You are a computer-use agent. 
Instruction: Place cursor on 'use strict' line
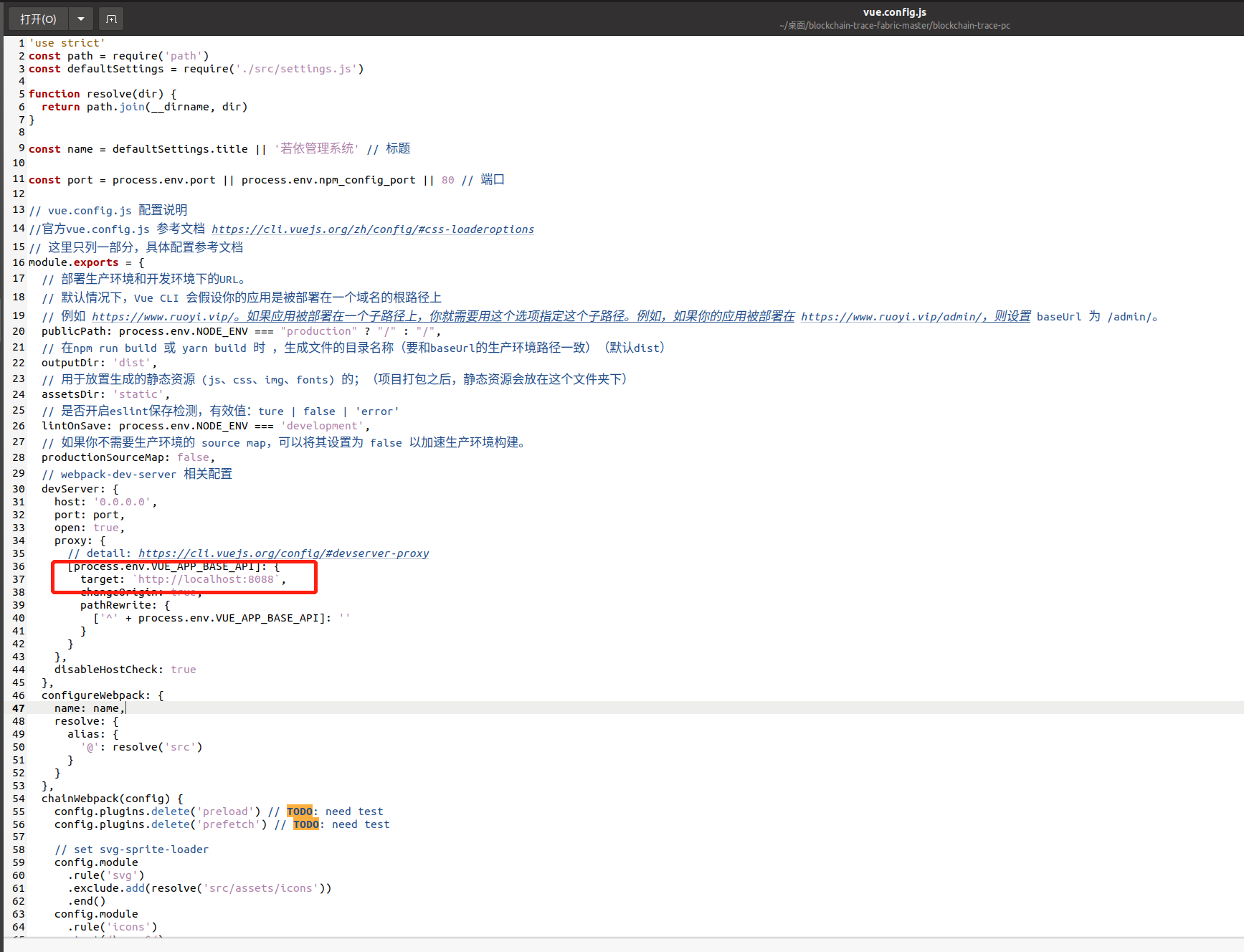point(68,42)
